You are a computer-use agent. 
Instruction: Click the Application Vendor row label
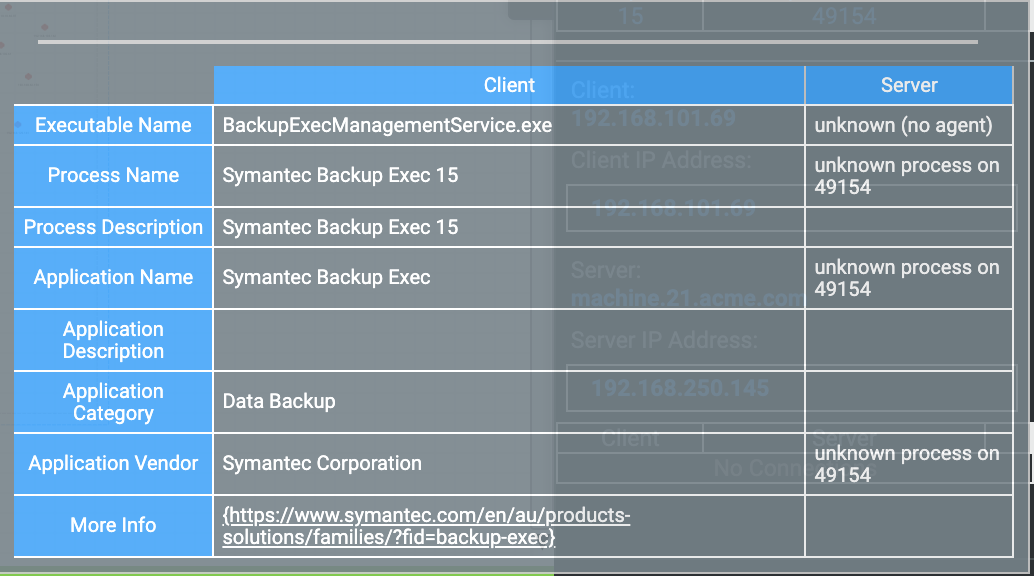pyautogui.click(x=113, y=463)
